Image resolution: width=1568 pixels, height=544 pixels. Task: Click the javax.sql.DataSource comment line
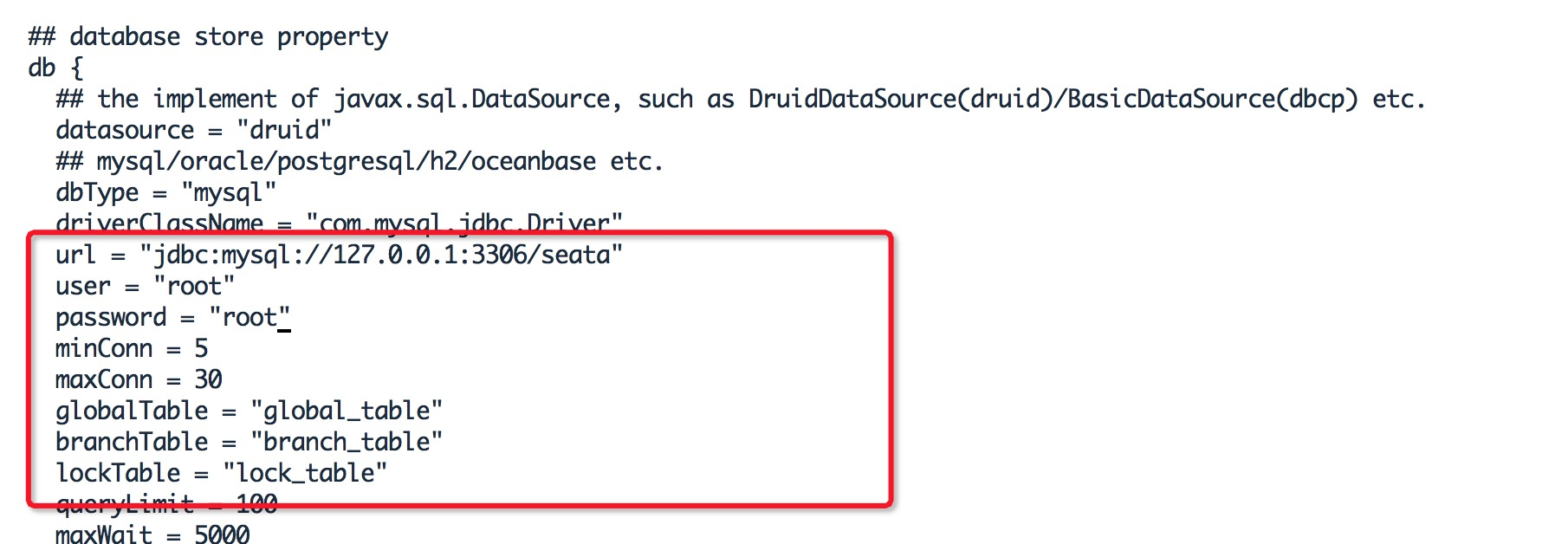pos(741,100)
